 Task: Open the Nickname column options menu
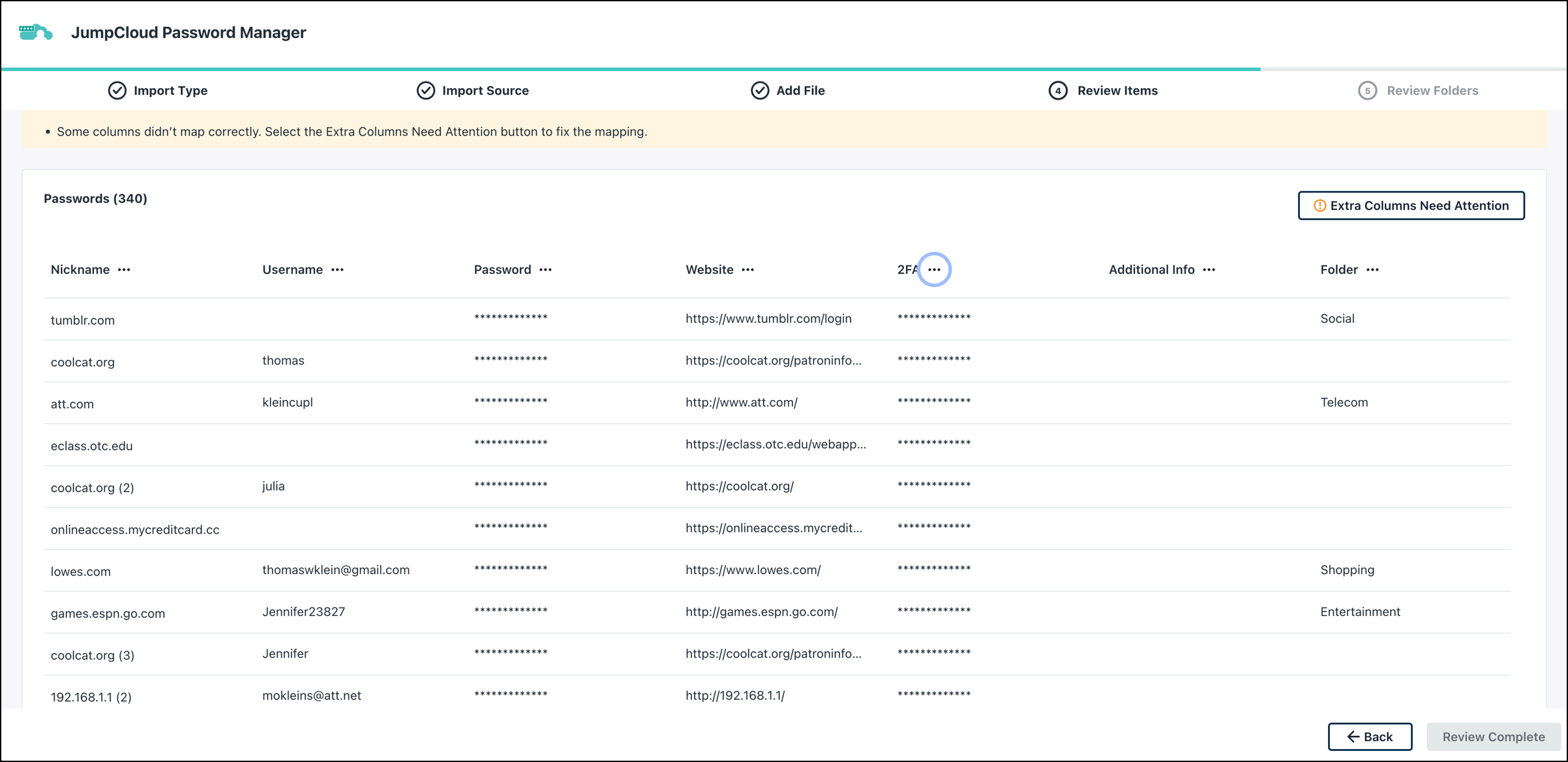[x=125, y=269]
